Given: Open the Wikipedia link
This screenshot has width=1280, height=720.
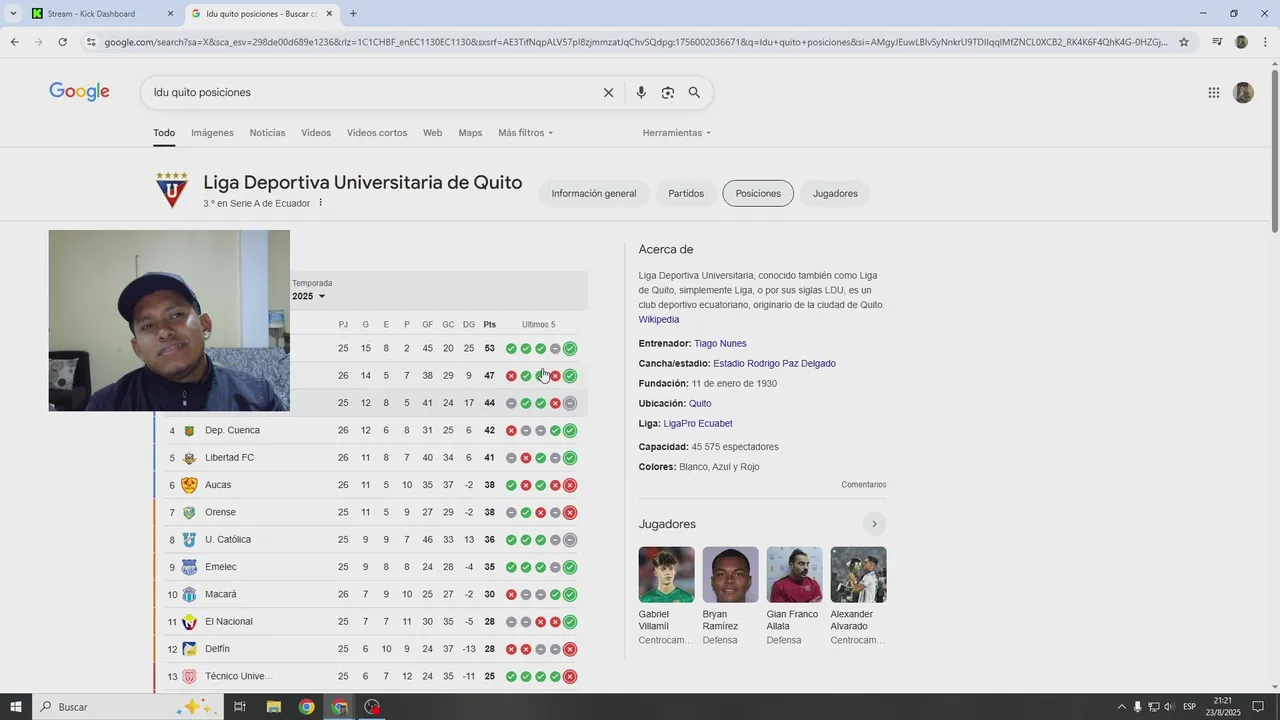Looking at the screenshot, I should [x=659, y=320].
